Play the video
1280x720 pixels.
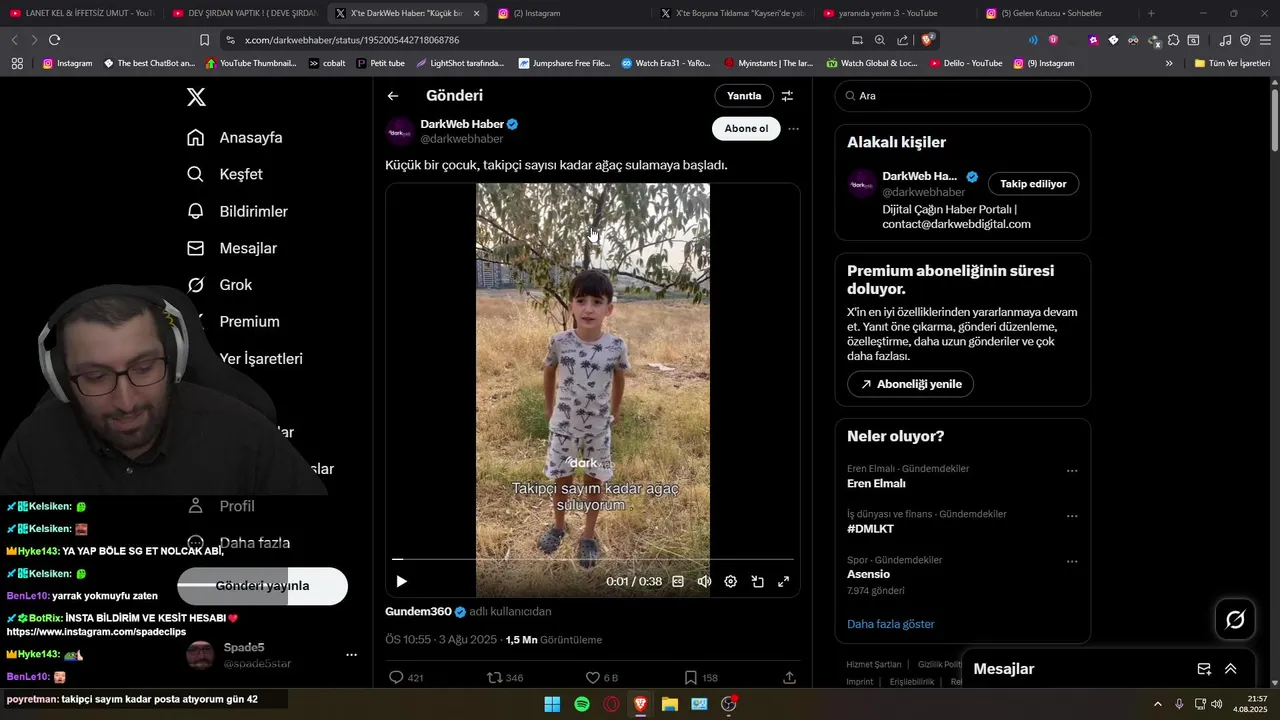[402, 581]
